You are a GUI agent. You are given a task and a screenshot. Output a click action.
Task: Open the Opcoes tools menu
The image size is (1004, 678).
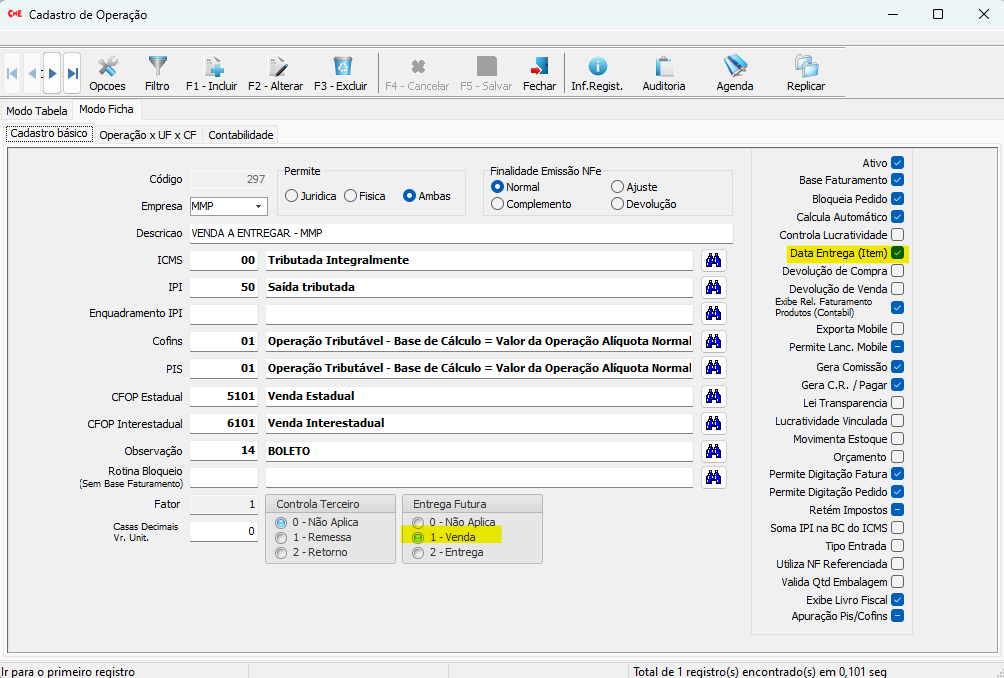pyautogui.click(x=107, y=73)
